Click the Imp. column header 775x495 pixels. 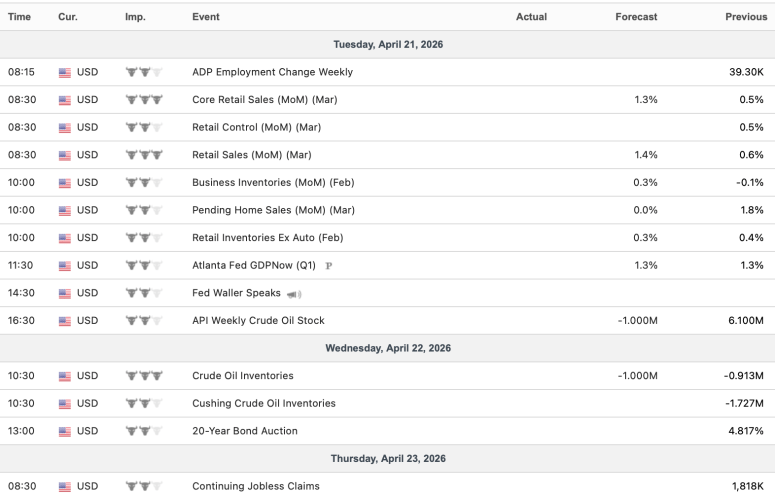click(135, 17)
